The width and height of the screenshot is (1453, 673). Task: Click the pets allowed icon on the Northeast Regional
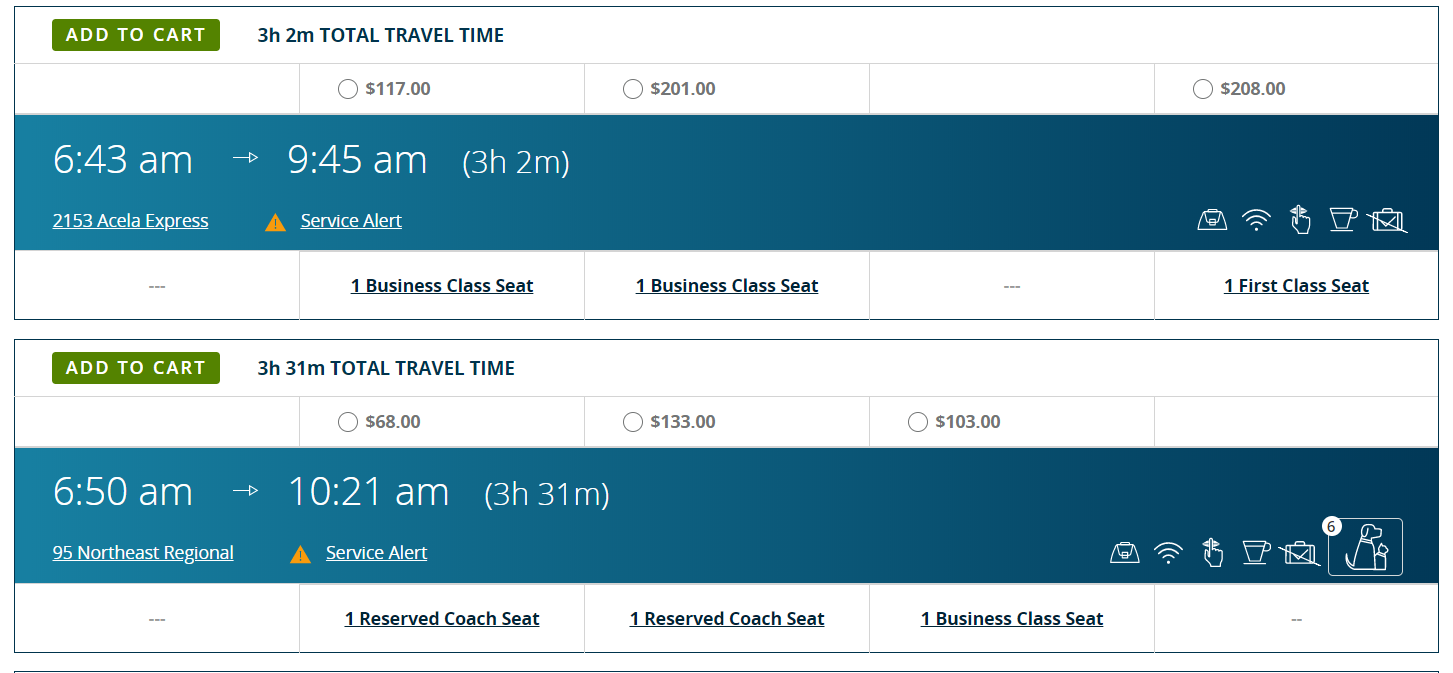click(1365, 547)
